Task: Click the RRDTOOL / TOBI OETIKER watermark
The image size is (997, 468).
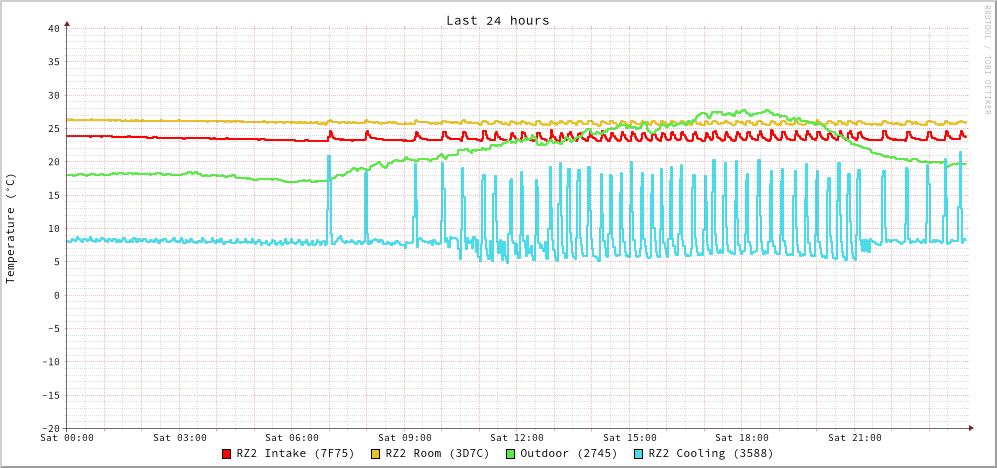Action: pos(987,60)
